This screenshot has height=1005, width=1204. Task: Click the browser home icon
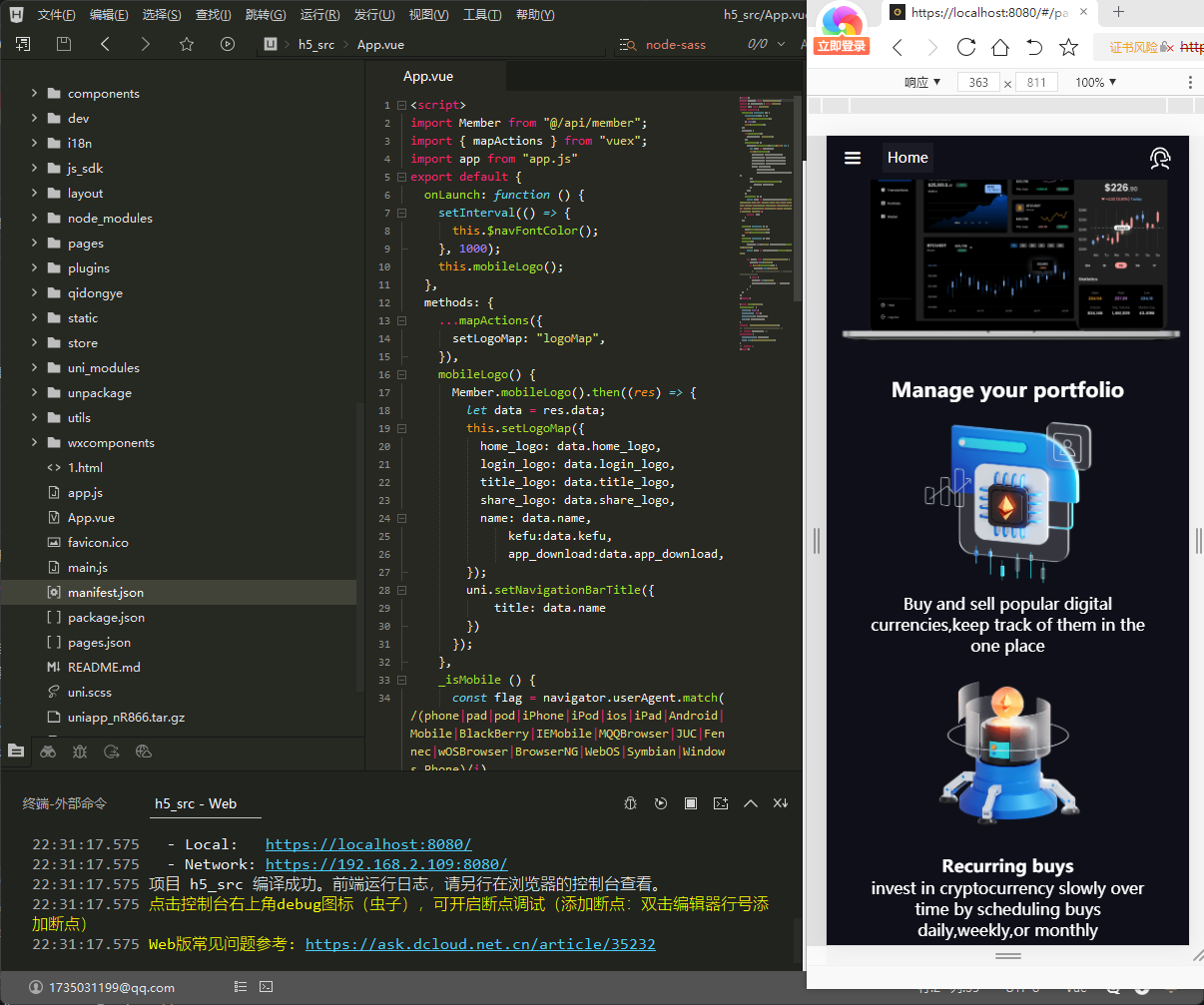click(x=1000, y=47)
